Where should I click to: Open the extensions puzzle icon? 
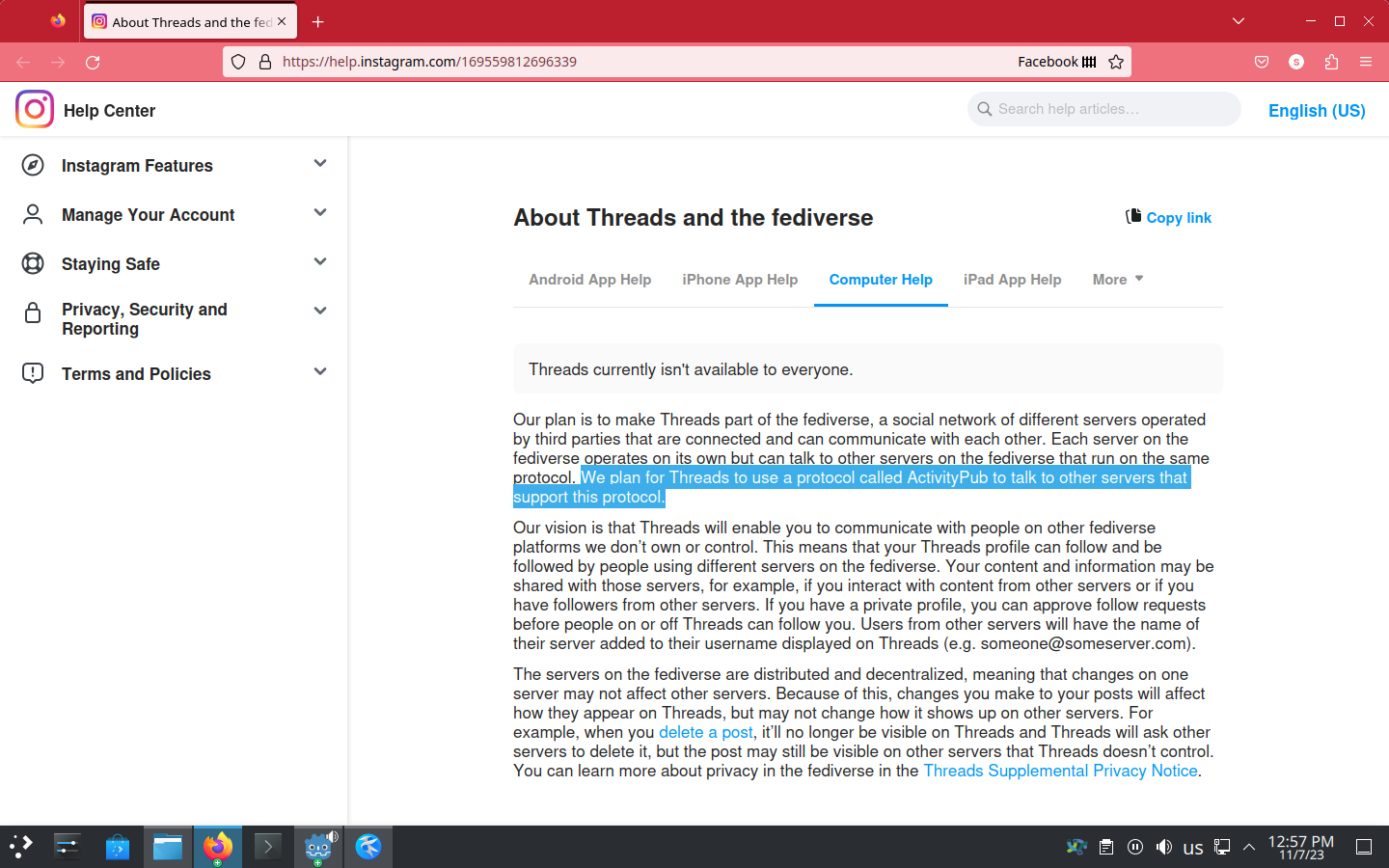tap(1331, 62)
